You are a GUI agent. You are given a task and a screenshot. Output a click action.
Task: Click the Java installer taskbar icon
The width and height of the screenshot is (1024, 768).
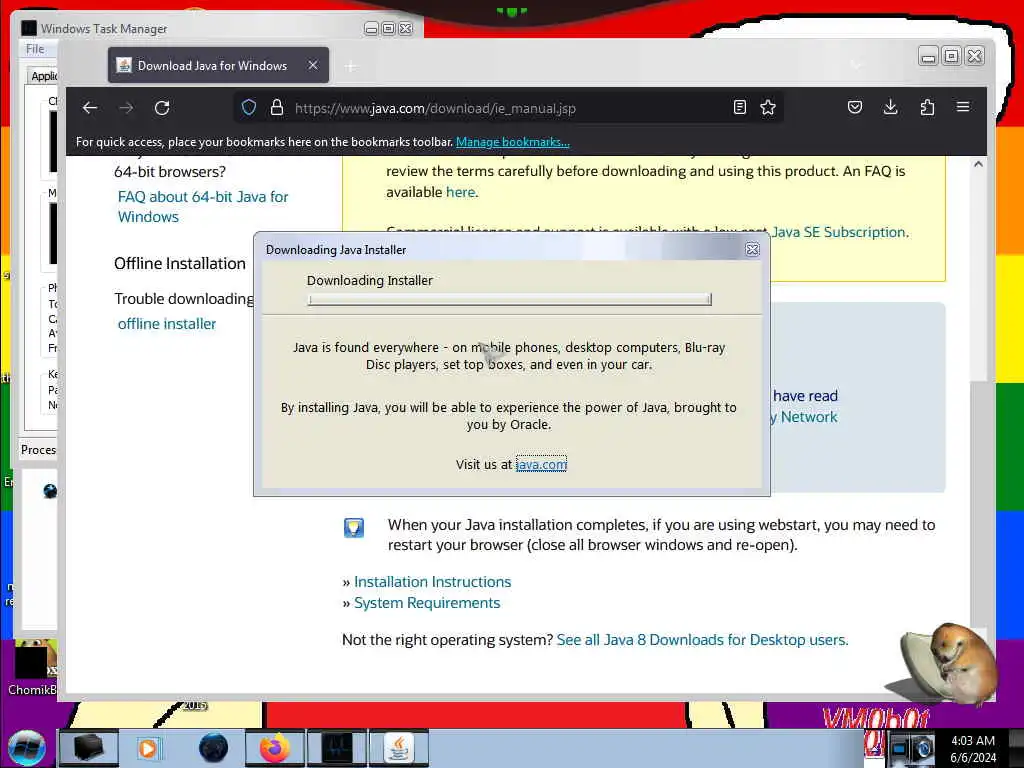click(399, 748)
